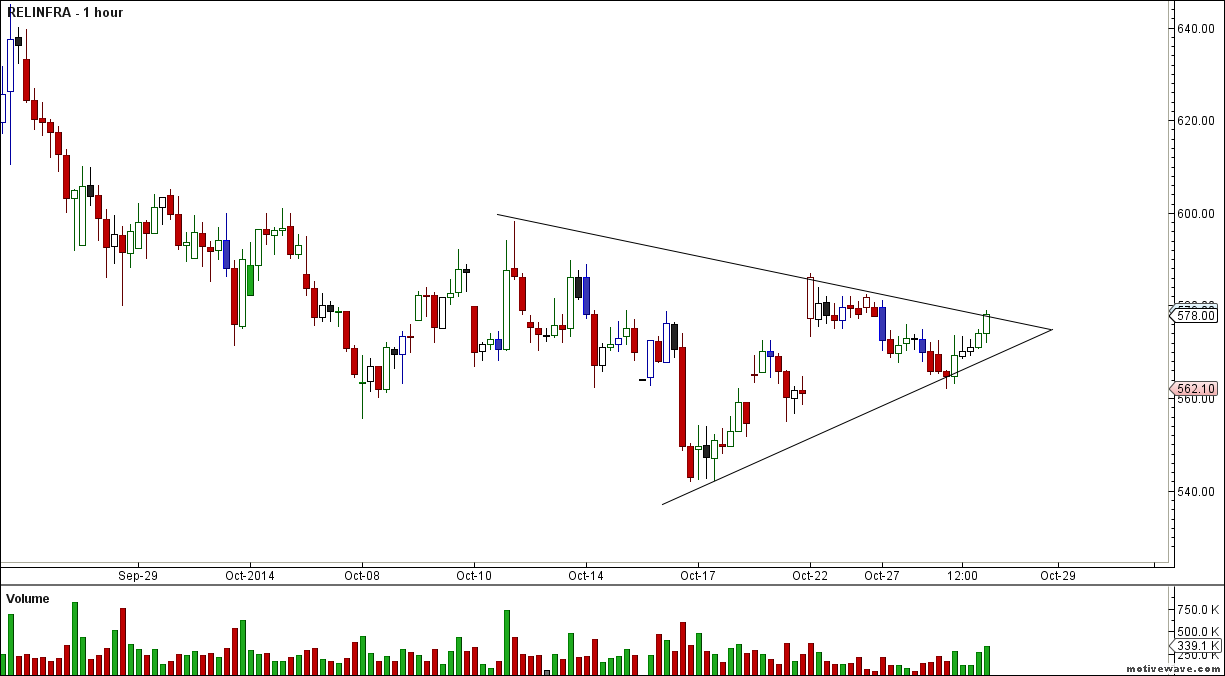Click the Volume panel title
Screen dimensions: 1225x676
pos(27,598)
